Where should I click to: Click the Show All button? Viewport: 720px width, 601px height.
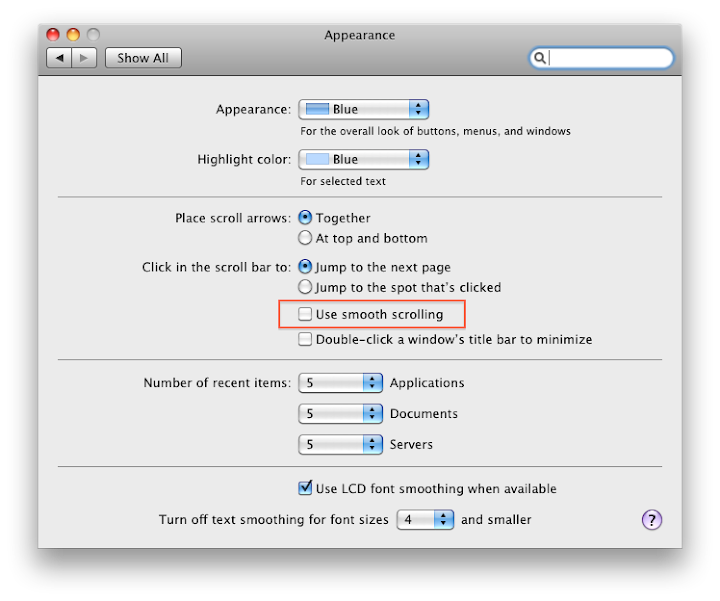tap(143, 58)
